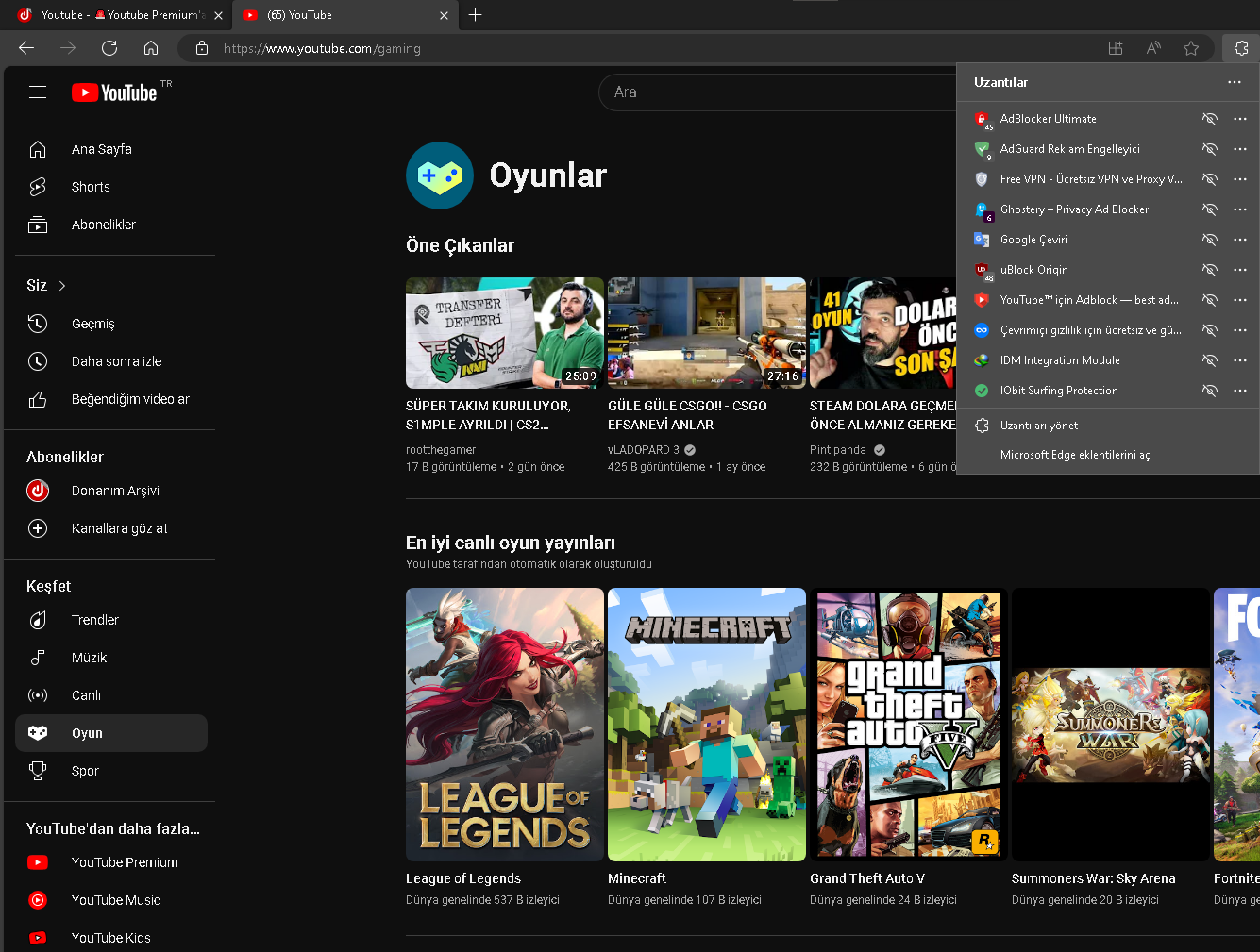Click the YouTube logo

point(114,92)
